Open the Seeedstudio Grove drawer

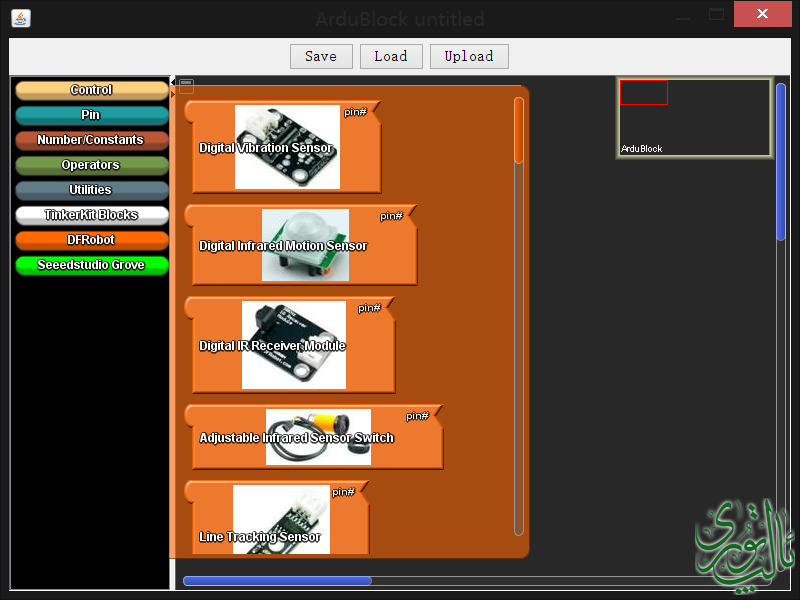pyautogui.click(x=92, y=265)
